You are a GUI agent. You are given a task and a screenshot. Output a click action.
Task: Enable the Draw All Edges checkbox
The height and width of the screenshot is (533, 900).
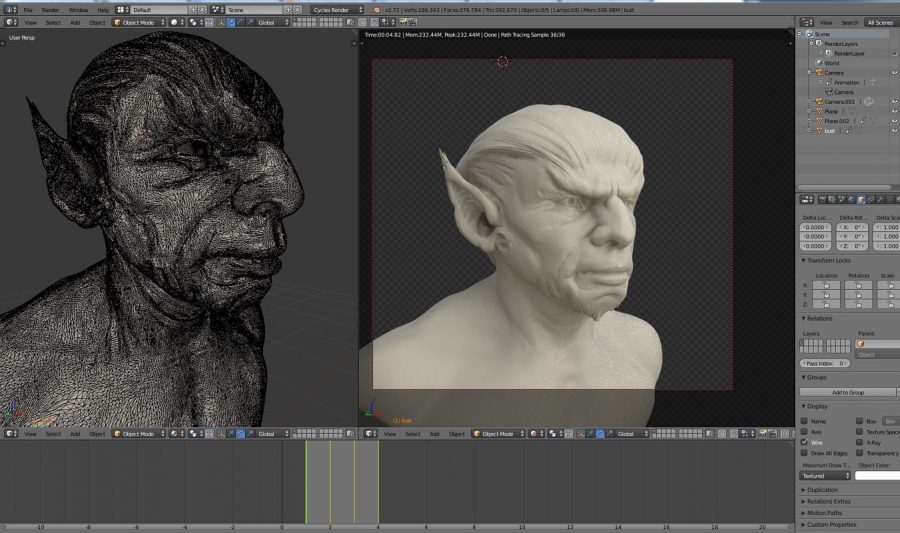pos(805,453)
